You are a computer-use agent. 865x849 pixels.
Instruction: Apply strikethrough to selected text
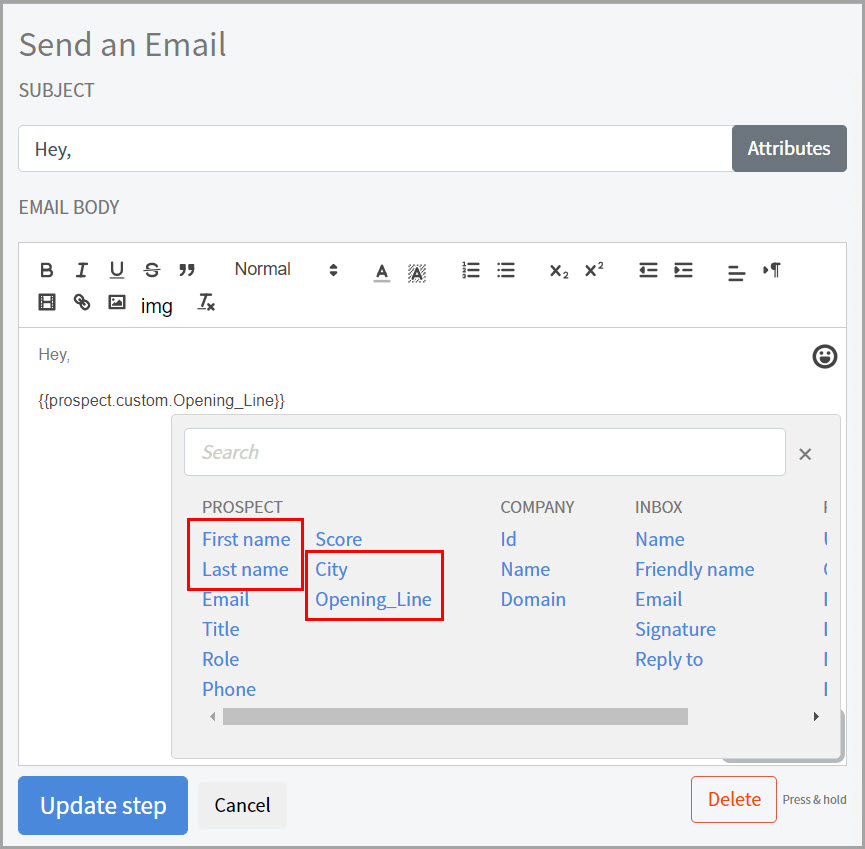152,270
